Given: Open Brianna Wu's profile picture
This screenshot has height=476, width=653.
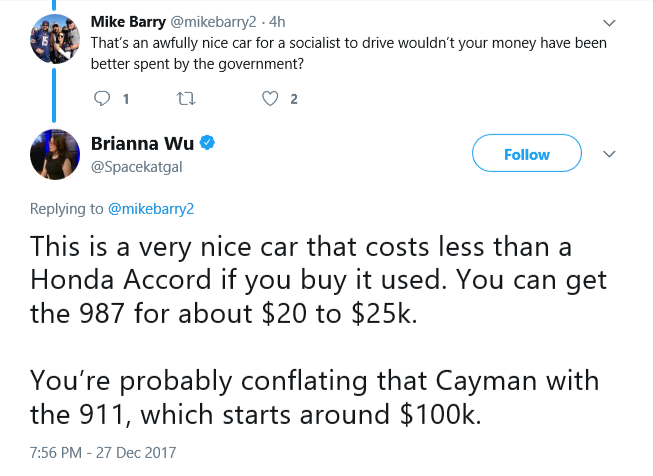Looking at the screenshot, I should [x=55, y=155].
